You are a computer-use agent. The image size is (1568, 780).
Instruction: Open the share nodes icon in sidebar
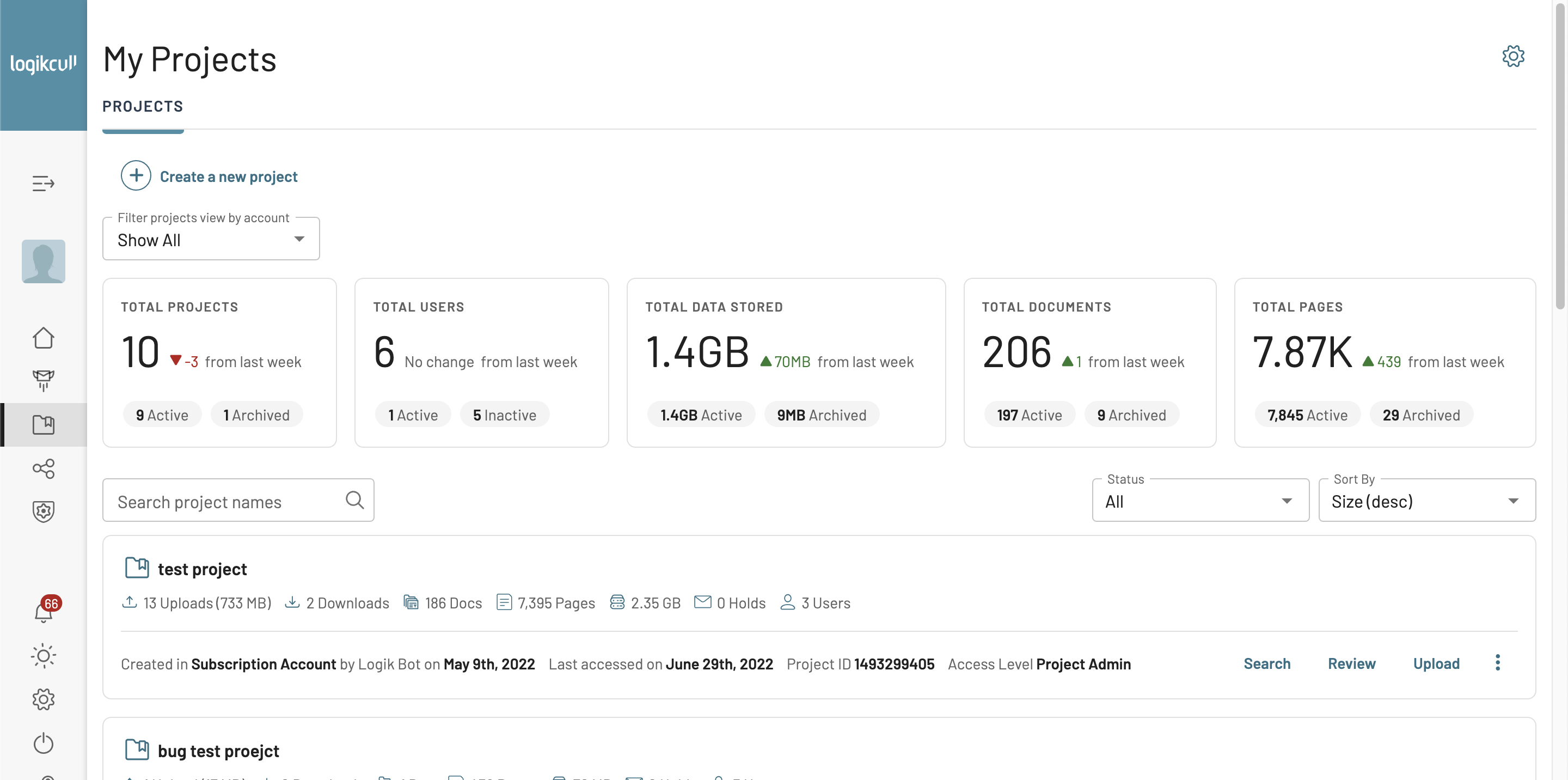point(43,468)
